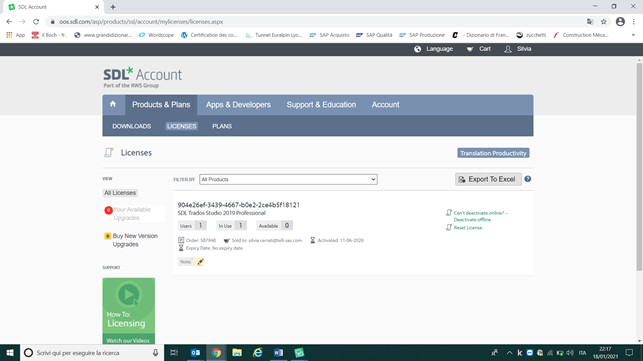Select All Licenses view
643x361 pixels.
click(x=120, y=193)
